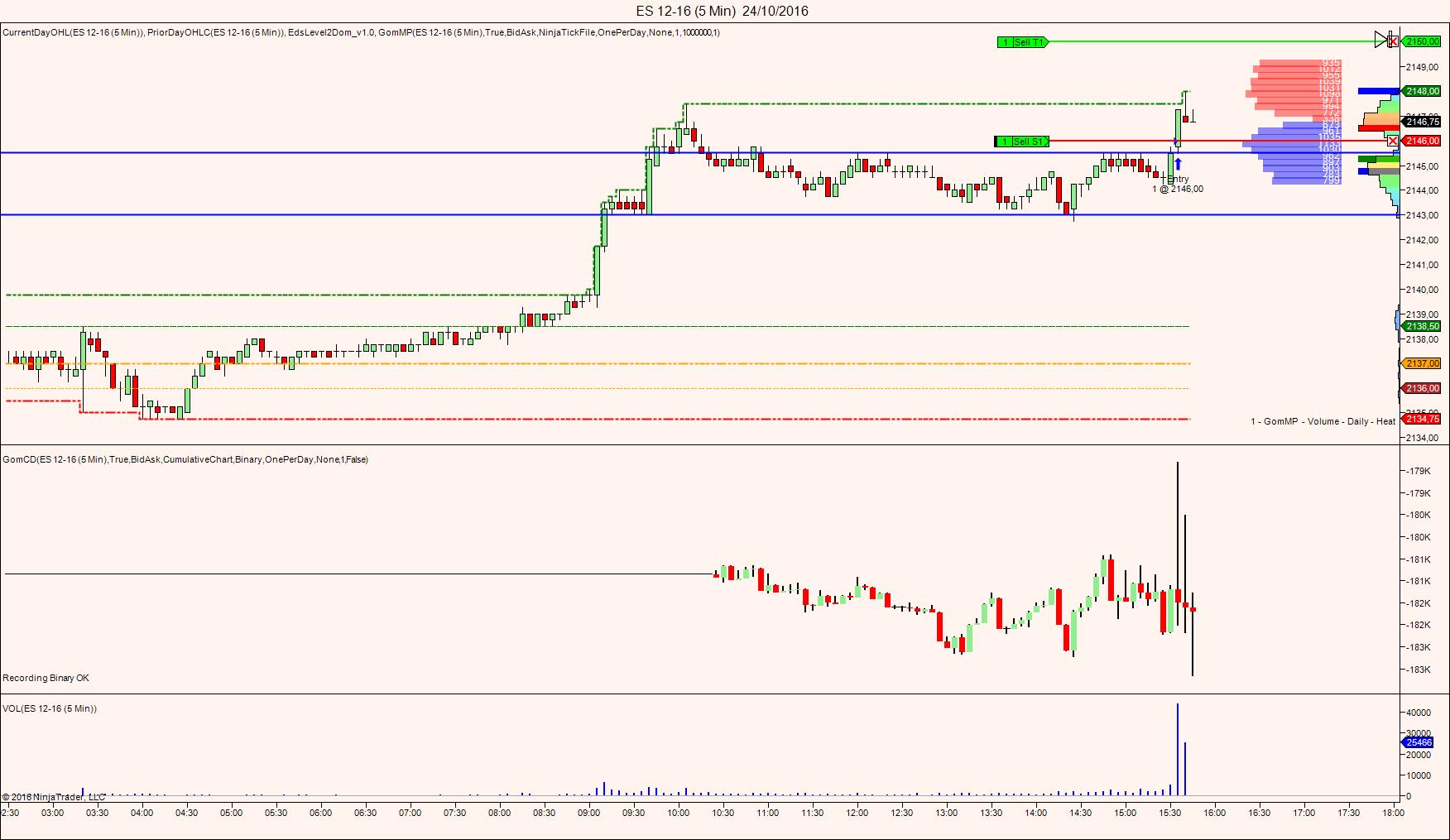Click the entry text 1 @ 2146,00
The image size is (1450, 840).
tap(1178, 189)
